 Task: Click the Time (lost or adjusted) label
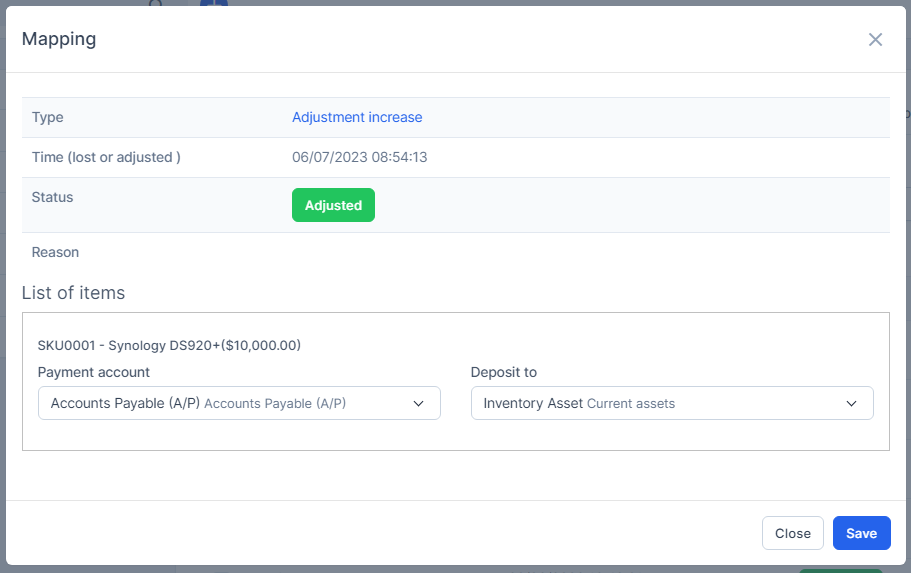(x=106, y=157)
